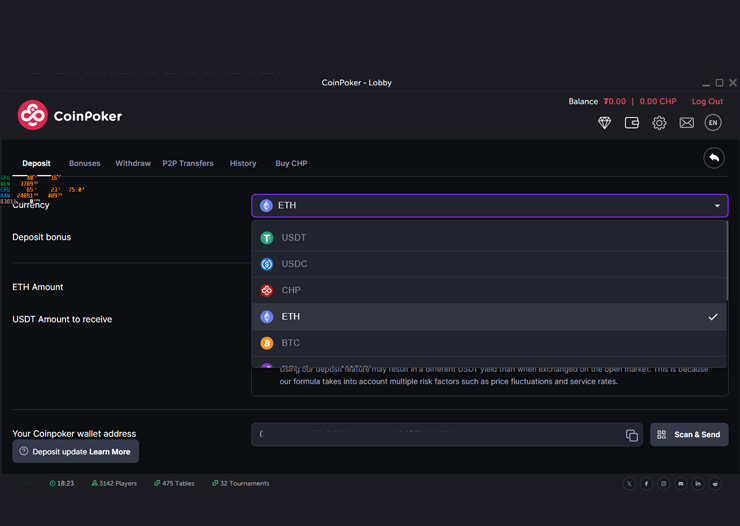
Task: Click the back arrow button
Action: point(714,158)
